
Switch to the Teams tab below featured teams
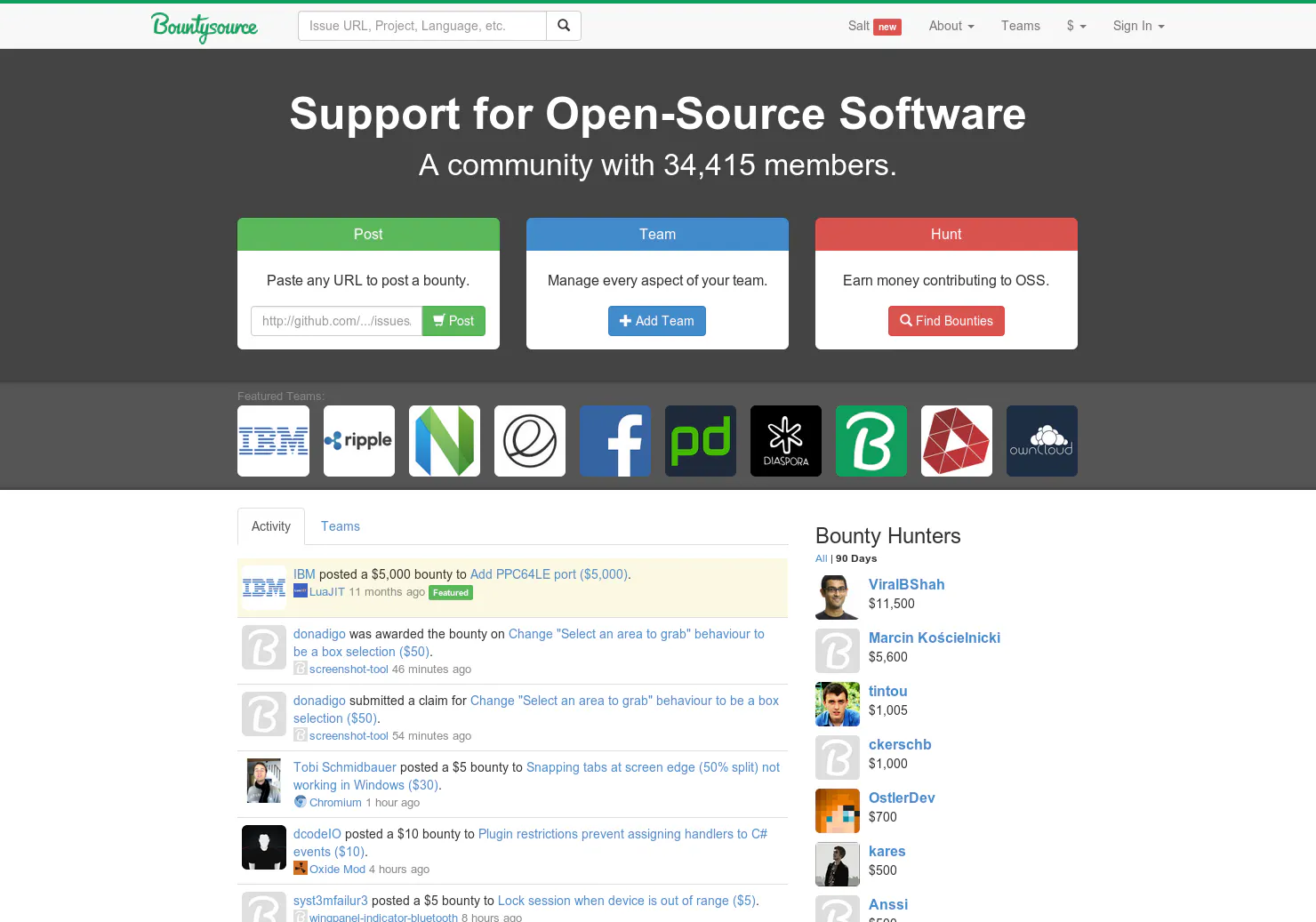click(x=341, y=526)
